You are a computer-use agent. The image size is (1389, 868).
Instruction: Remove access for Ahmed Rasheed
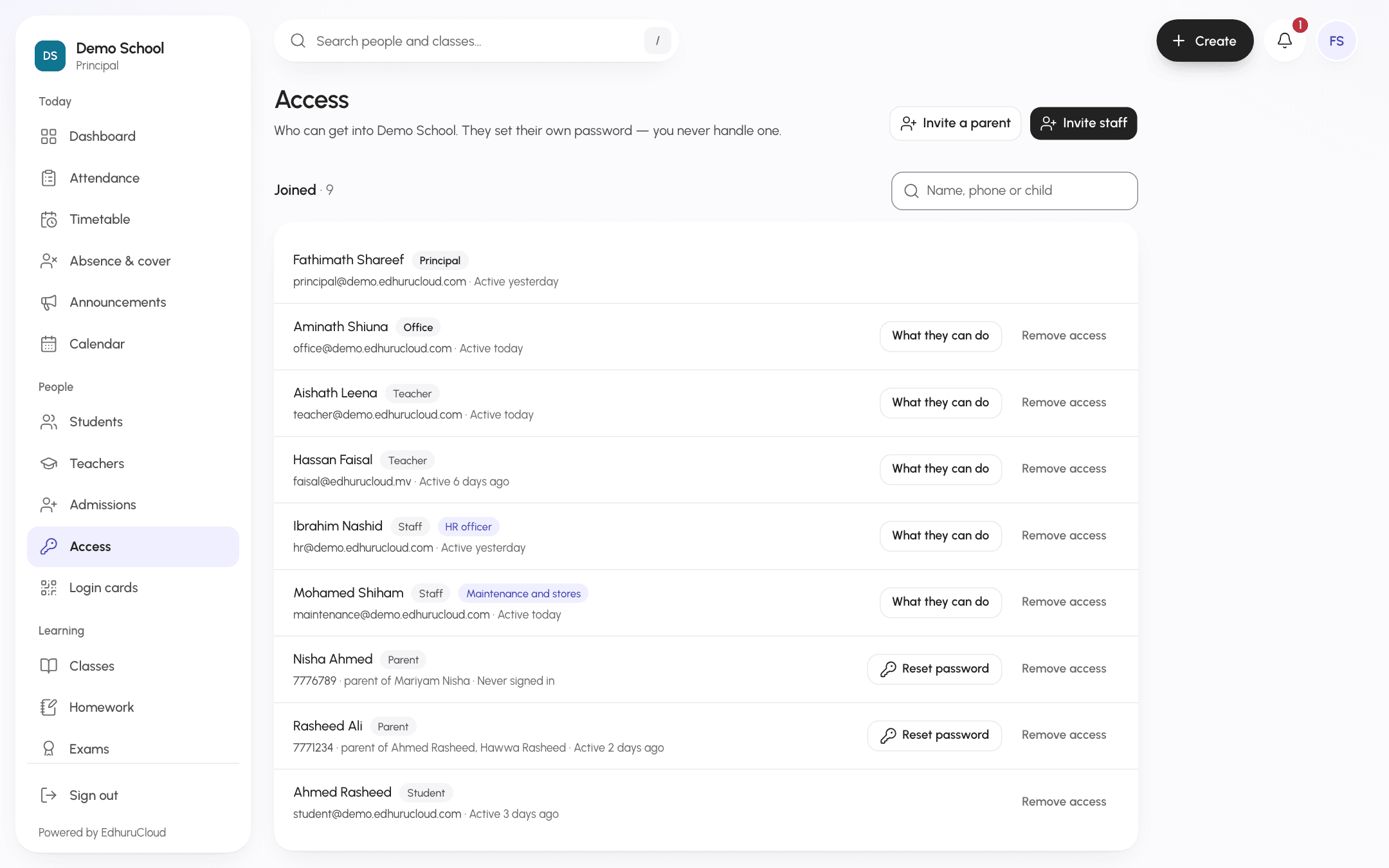[x=1064, y=802]
